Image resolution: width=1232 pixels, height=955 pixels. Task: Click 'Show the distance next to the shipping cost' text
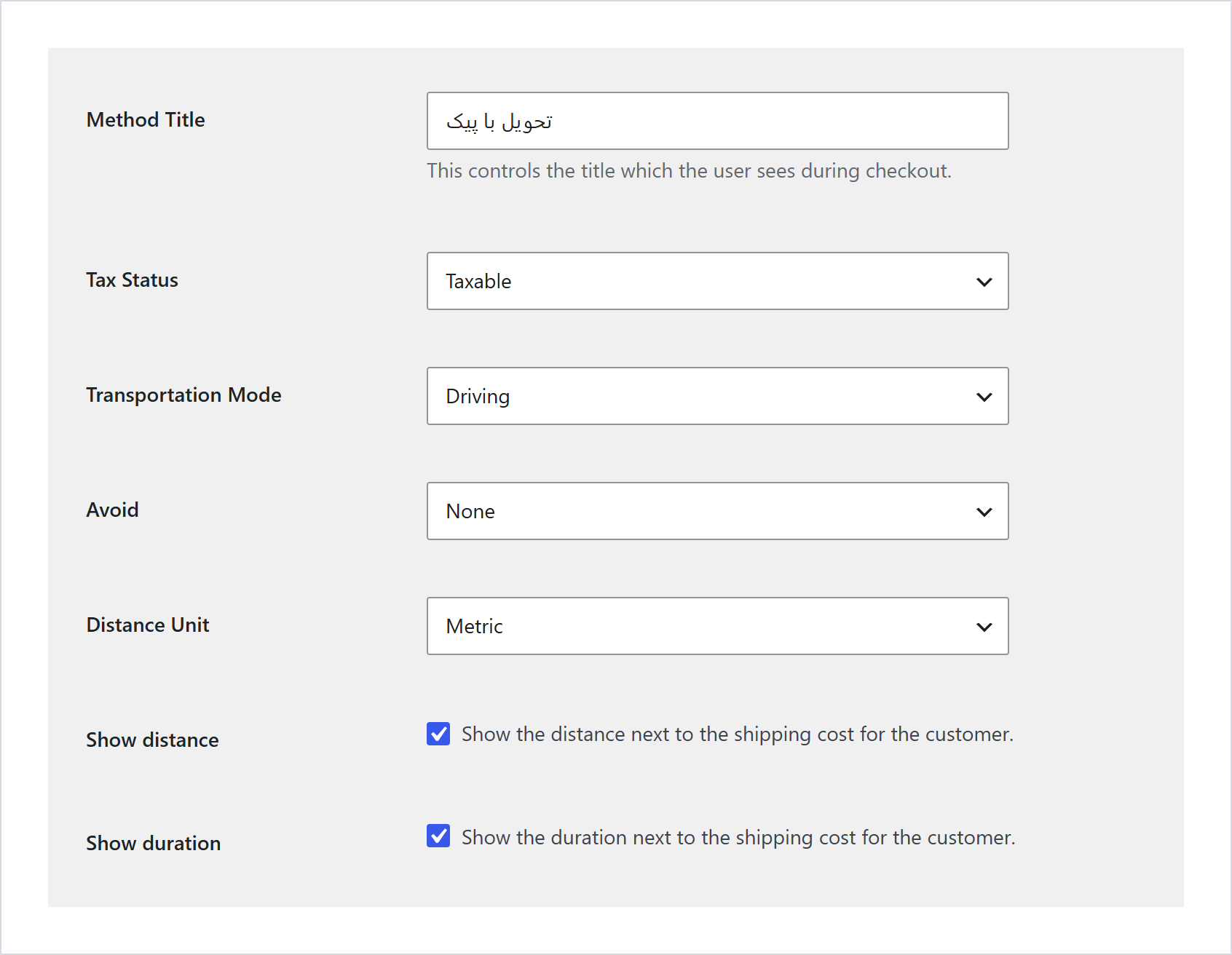(x=737, y=734)
